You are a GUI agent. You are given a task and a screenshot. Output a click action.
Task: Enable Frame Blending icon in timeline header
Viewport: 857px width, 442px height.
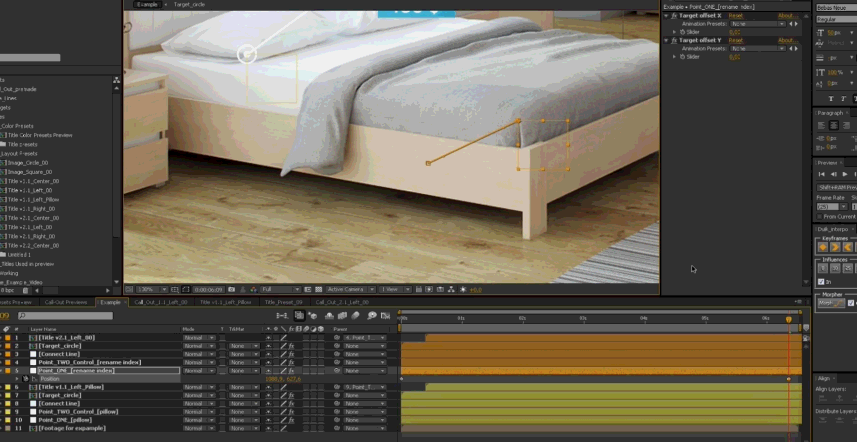pyautogui.click(x=342, y=316)
